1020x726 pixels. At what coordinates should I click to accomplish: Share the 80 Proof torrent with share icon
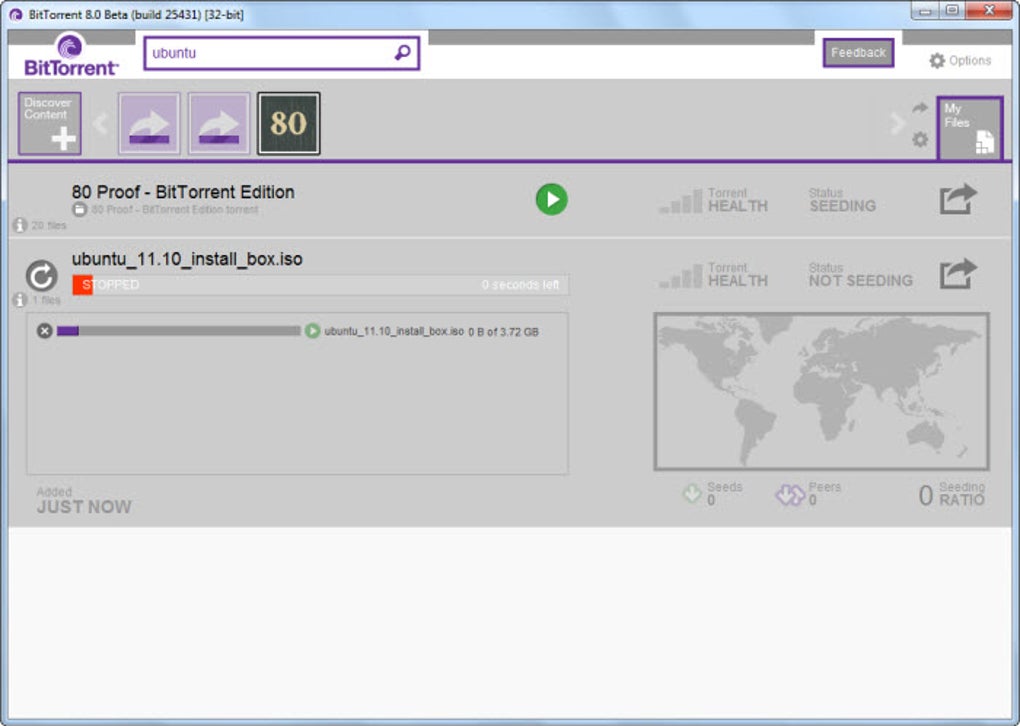click(958, 198)
